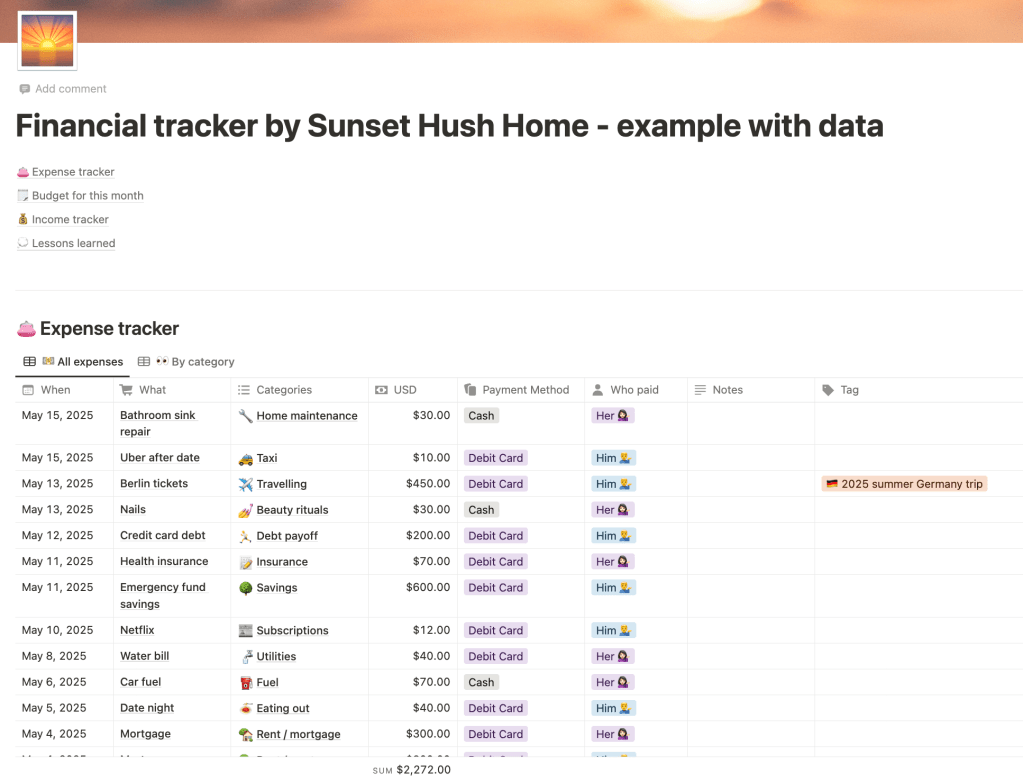Open the Categories column header menu

click(x=284, y=390)
